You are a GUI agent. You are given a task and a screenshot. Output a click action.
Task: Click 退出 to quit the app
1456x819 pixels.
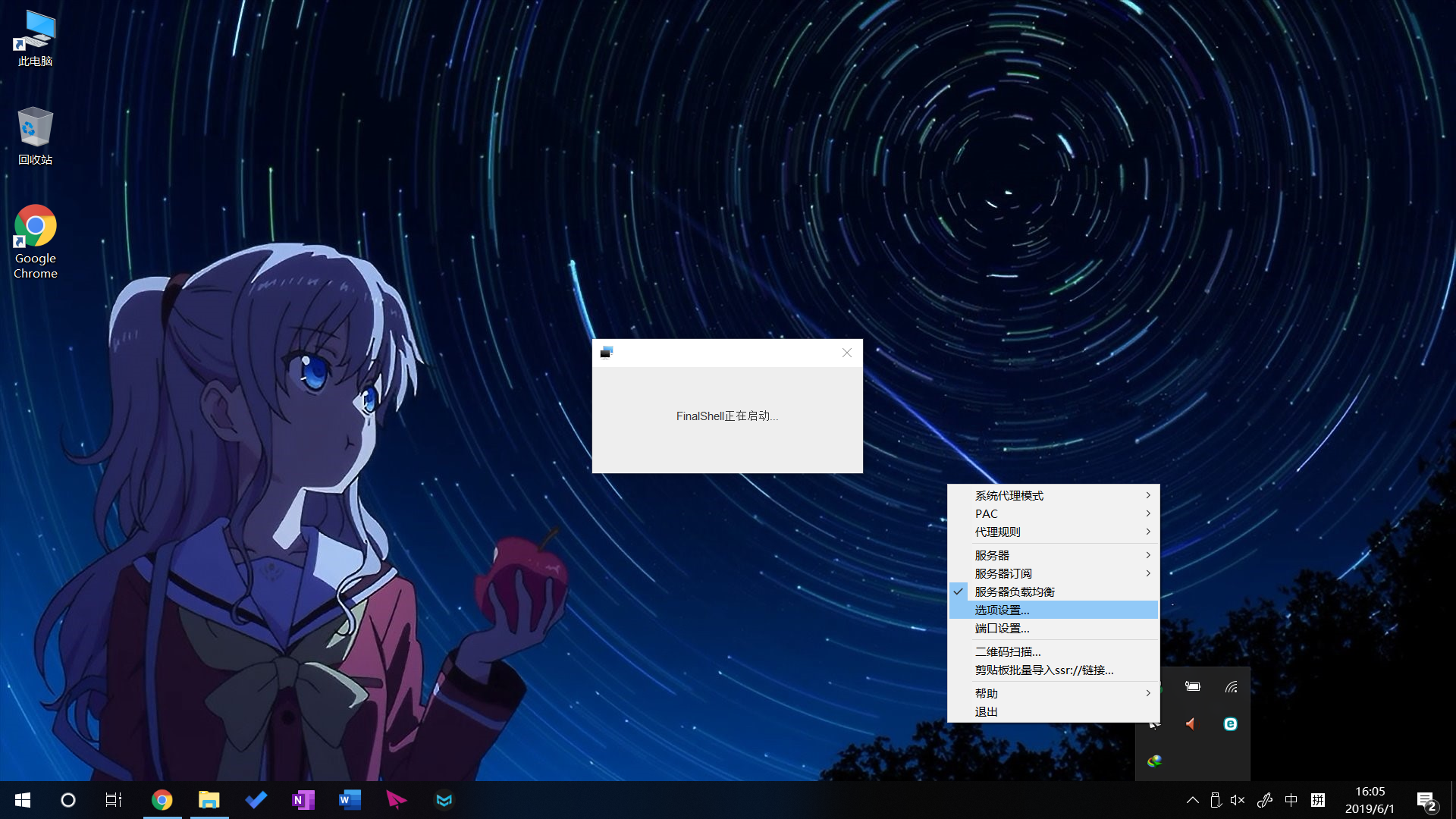pyautogui.click(x=1054, y=711)
